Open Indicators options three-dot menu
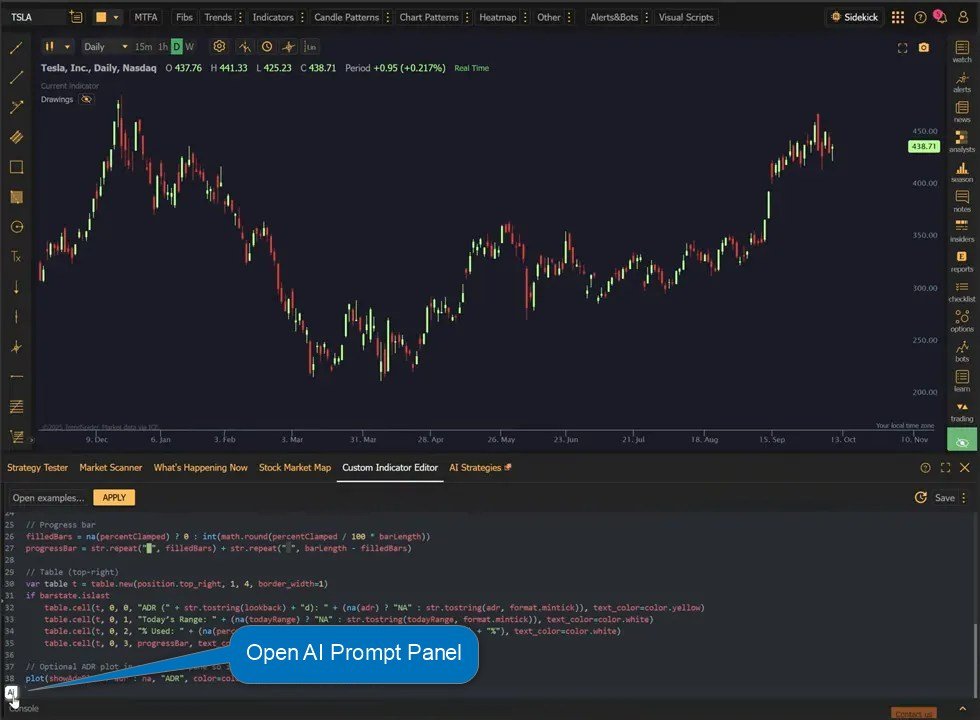 click(302, 18)
